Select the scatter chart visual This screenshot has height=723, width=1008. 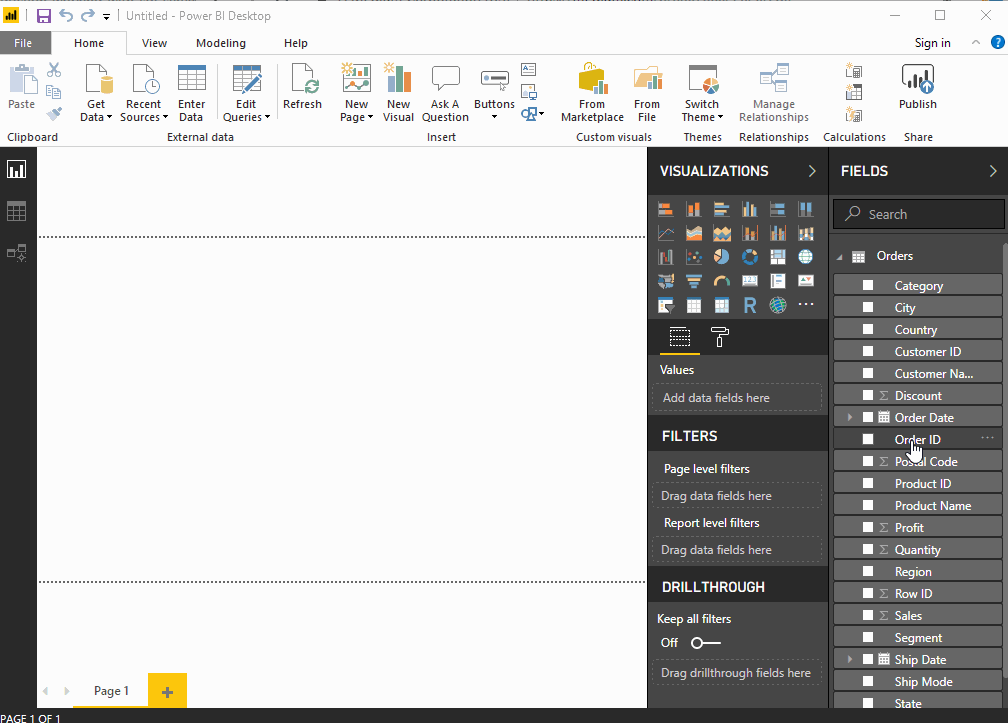pyautogui.click(x=694, y=257)
